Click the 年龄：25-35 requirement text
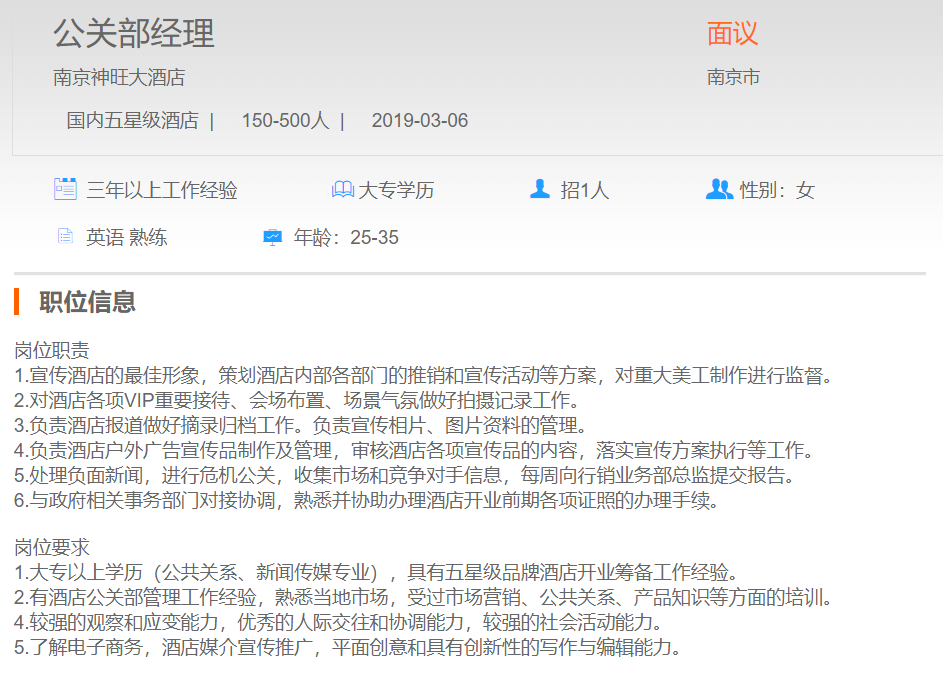This screenshot has width=943, height=693. [346, 238]
